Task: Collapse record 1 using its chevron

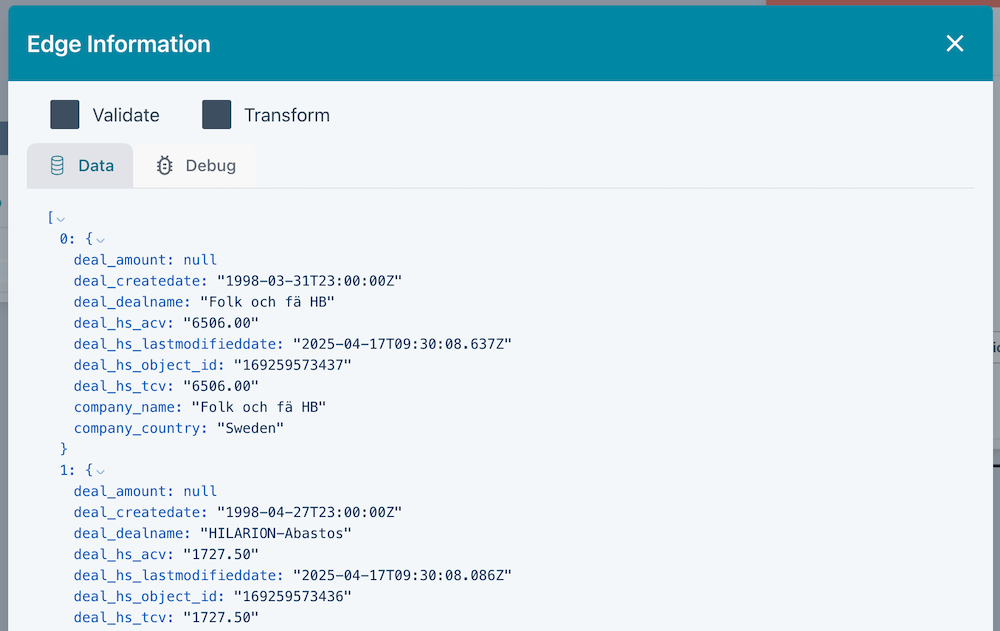Action: (x=100, y=471)
